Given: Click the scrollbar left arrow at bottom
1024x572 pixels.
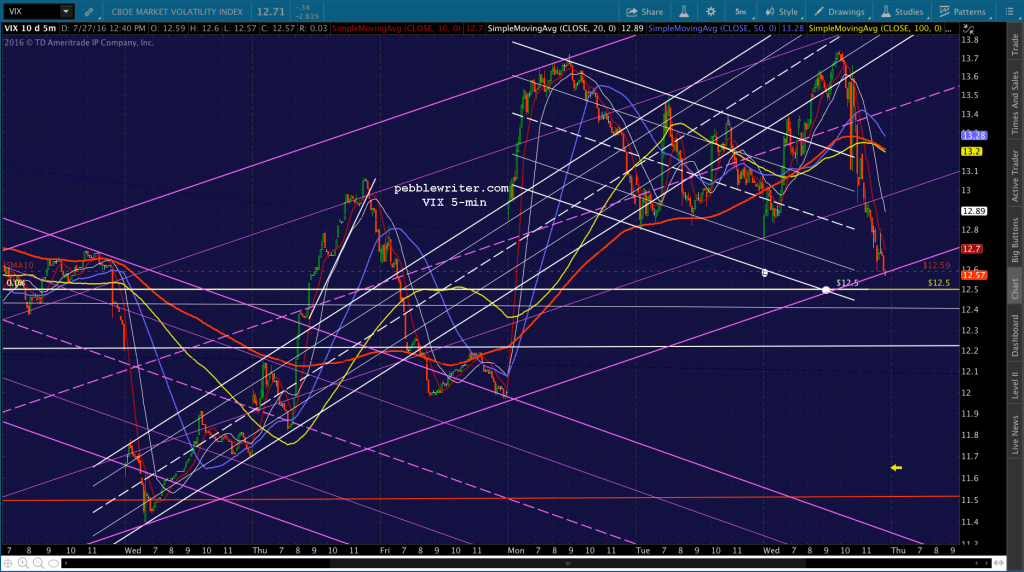Looking at the screenshot, I should 67,563.
